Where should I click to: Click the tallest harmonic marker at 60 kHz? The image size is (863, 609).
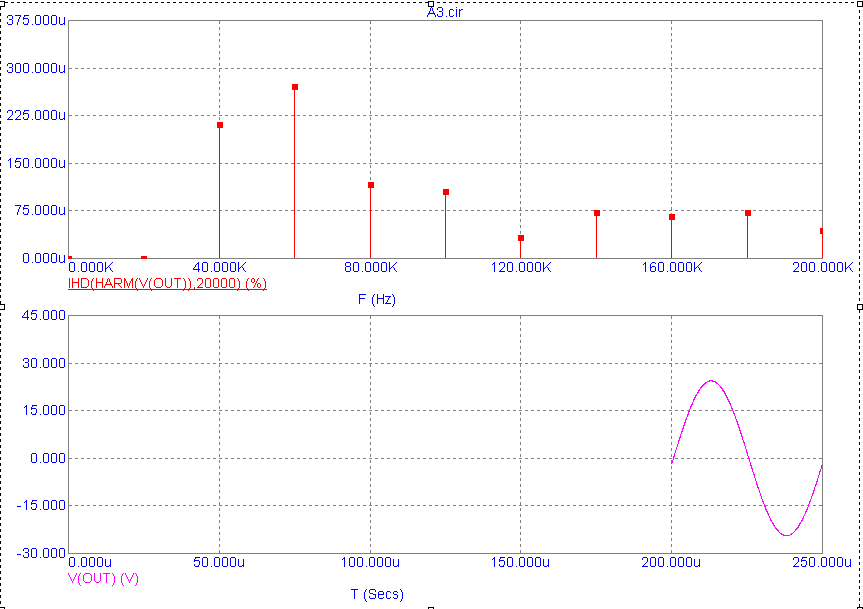[x=295, y=87]
